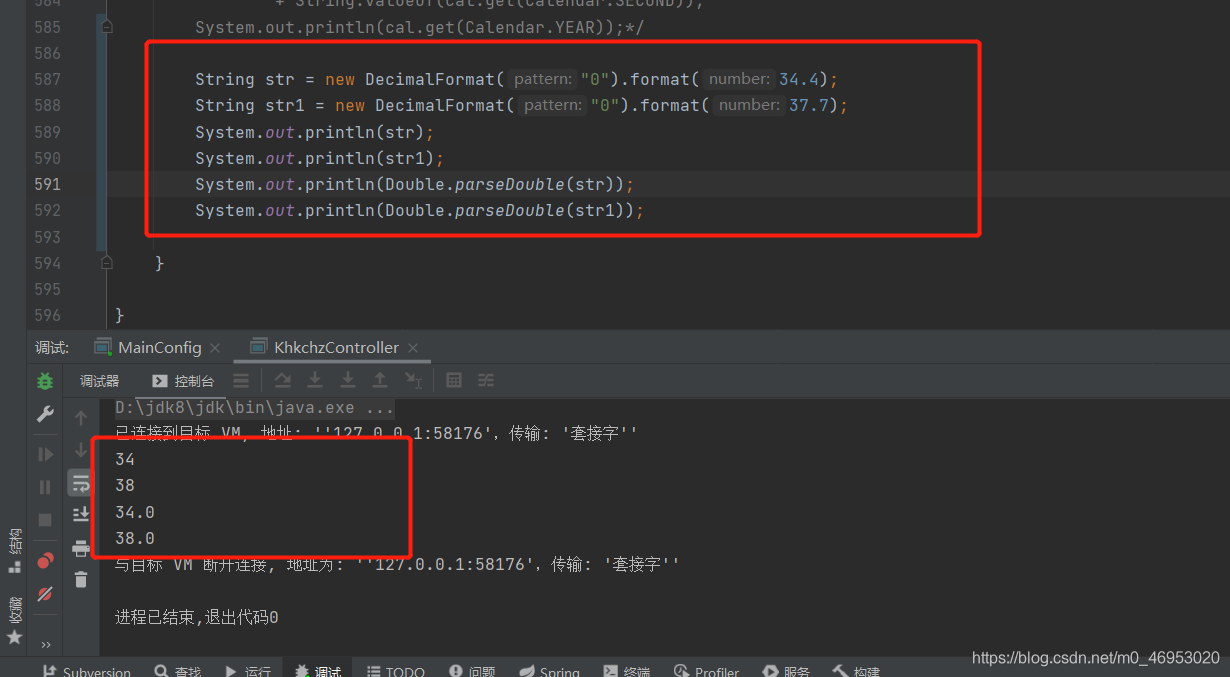Collapse code block fold marker at line 585
This screenshot has width=1230, height=677.
pyautogui.click(x=107, y=27)
